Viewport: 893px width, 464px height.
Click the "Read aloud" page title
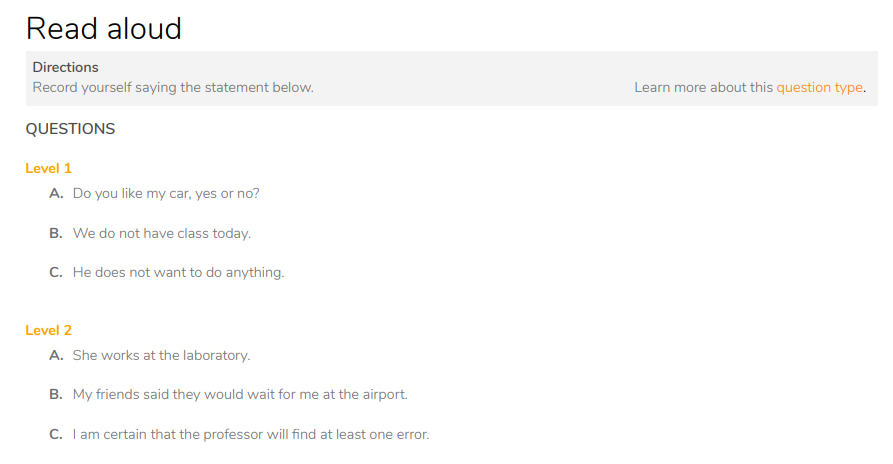tap(104, 28)
